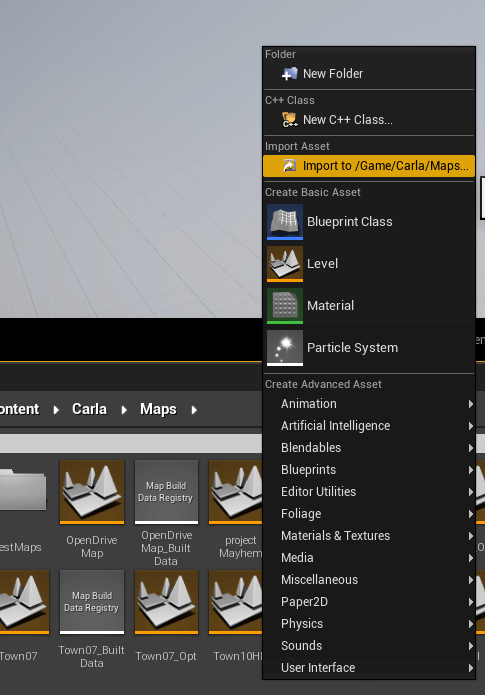Screen dimensions: 485x695
Task: Click the import arrow icon for /Game/Carla/Maps
Action: (x=289, y=166)
